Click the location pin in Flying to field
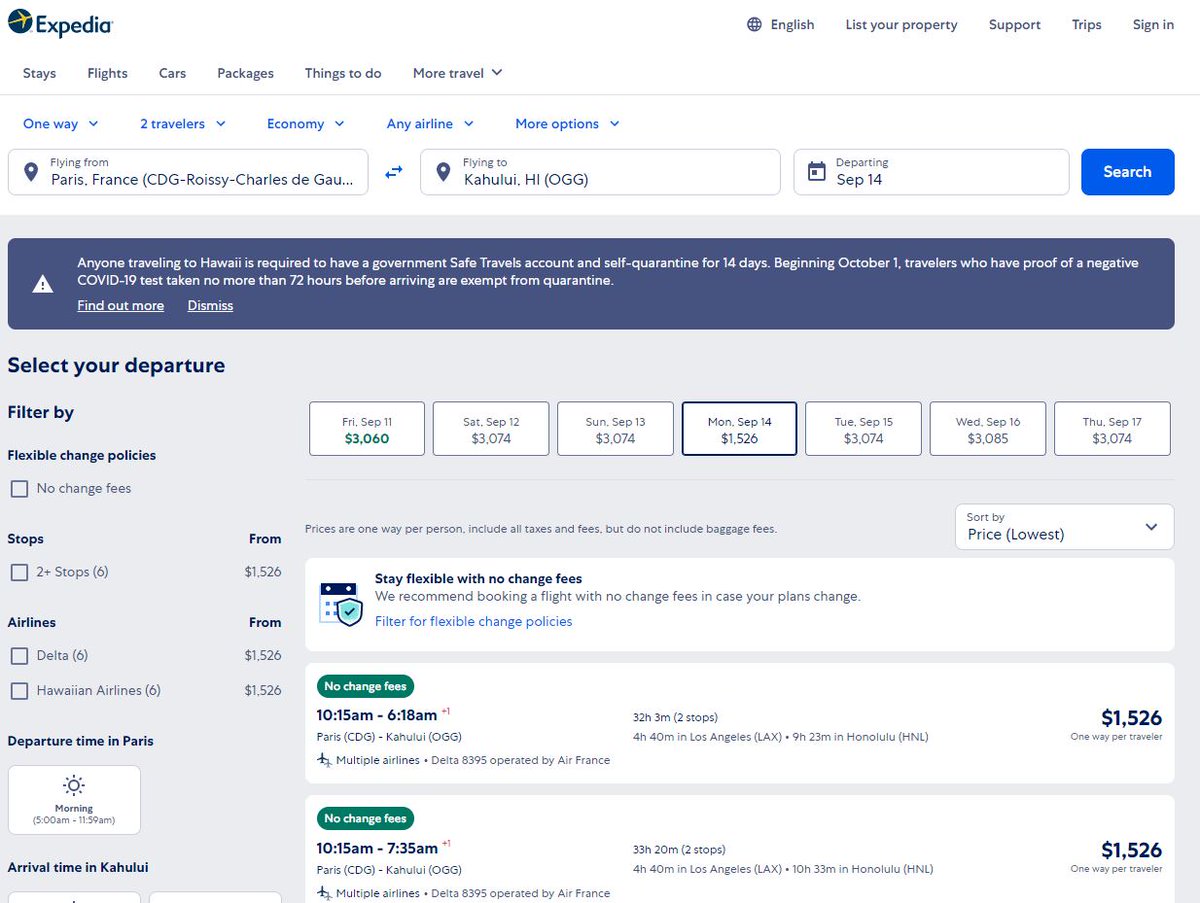This screenshot has height=903, width=1200. [x=443, y=172]
